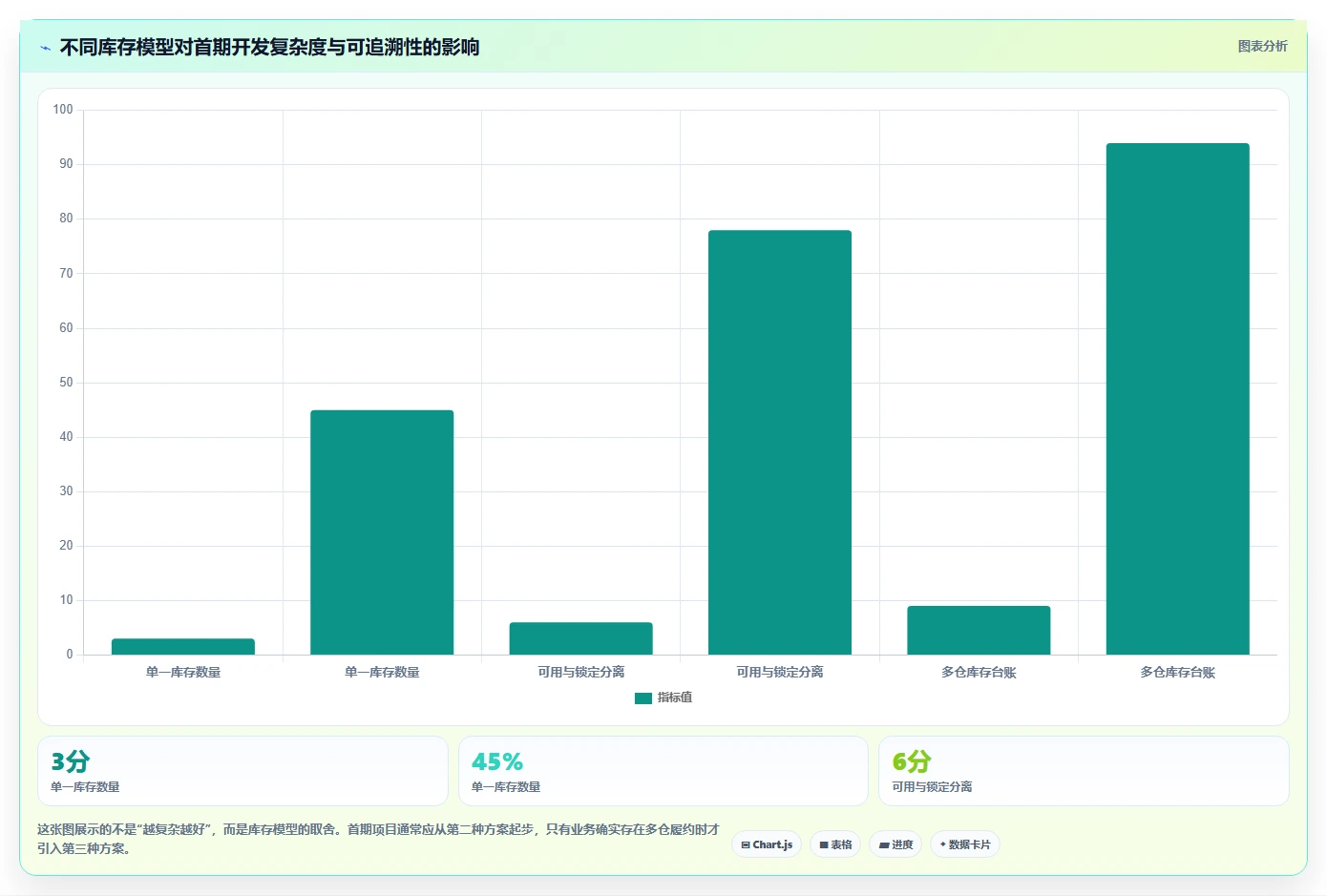
Task: Click the chart title 不同库存模型对首期开发复杂度与可追溯性的影响
Action: coord(269,47)
